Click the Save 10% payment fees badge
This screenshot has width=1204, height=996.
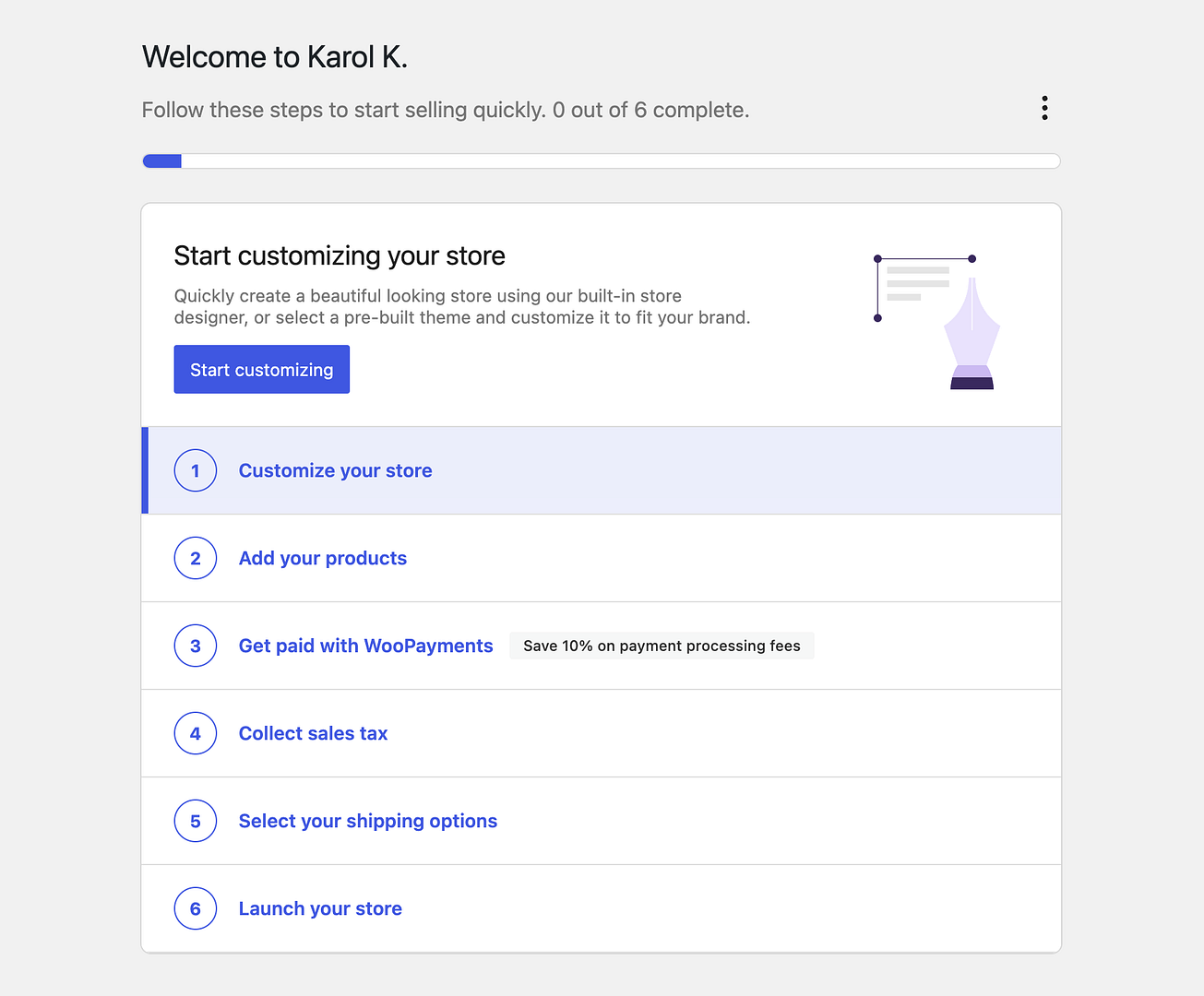(x=661, y=646)
